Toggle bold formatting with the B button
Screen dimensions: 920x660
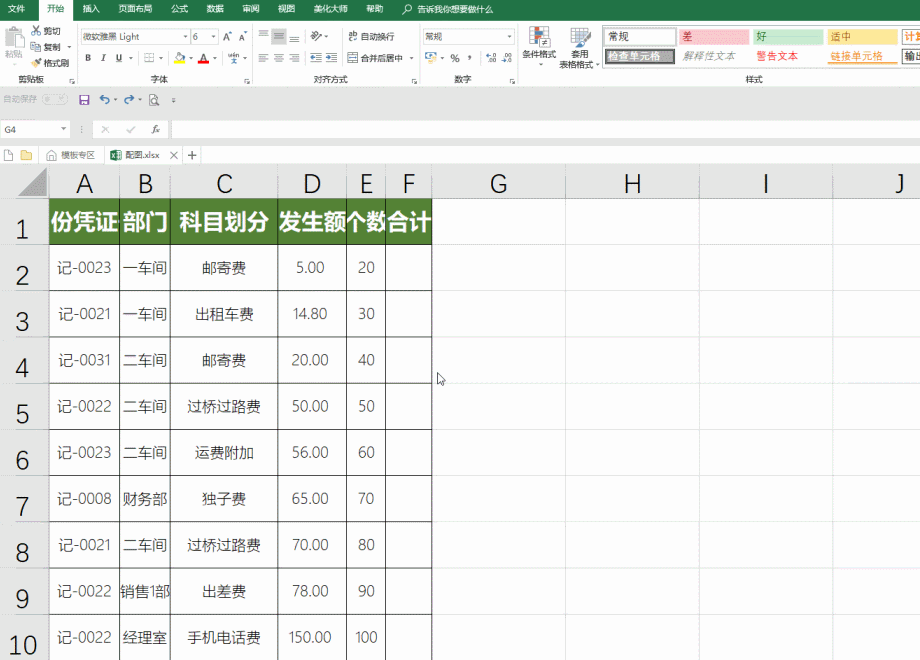click(88, 58)
